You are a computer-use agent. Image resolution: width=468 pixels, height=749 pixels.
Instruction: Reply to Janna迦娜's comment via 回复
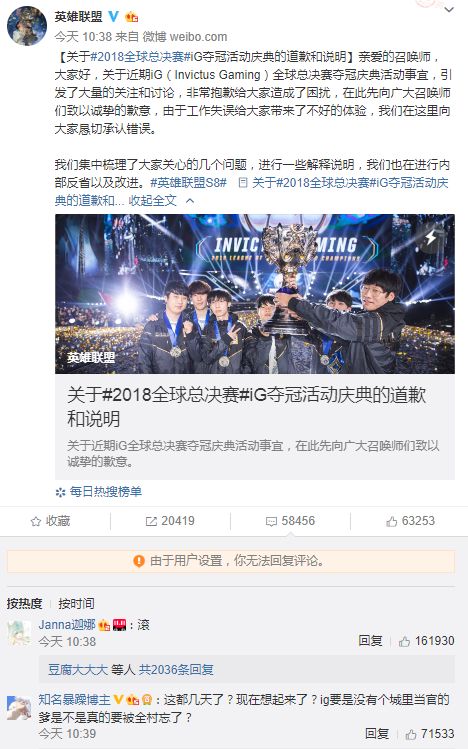(371, 641)
